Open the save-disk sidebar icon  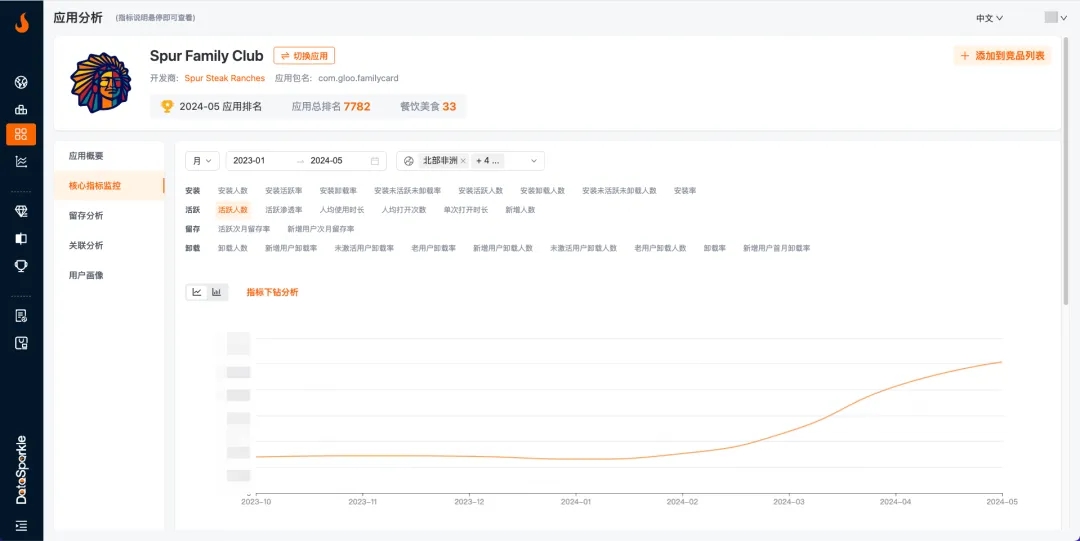pos(21,343)
